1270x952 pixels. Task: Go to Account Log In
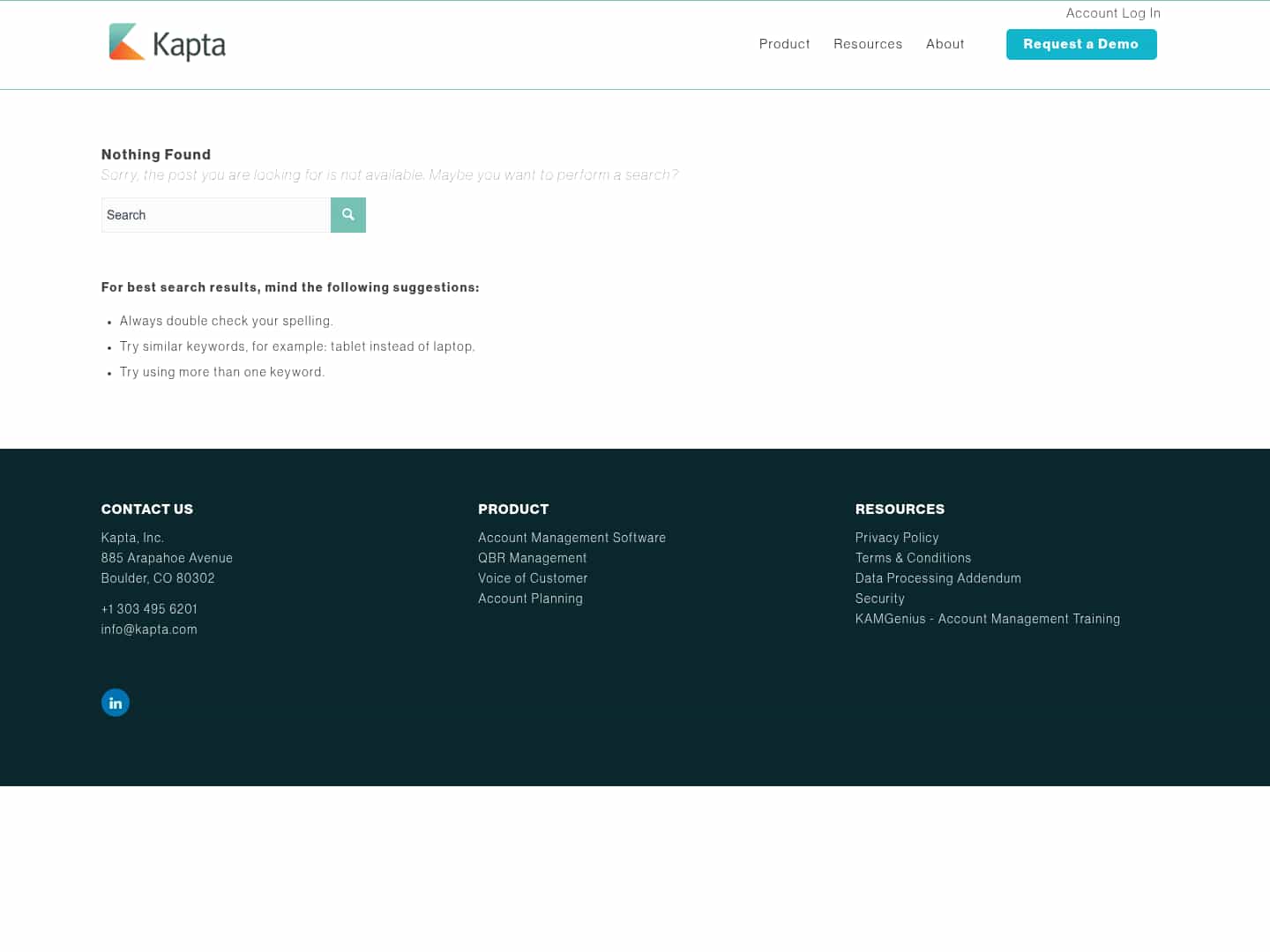tap(1112, 13)
